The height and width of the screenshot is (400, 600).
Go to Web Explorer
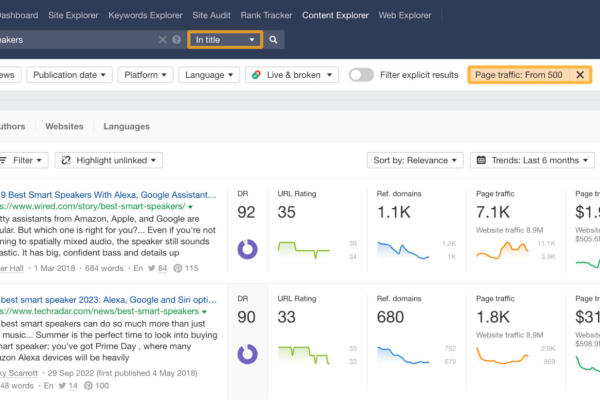click(405, 15)
